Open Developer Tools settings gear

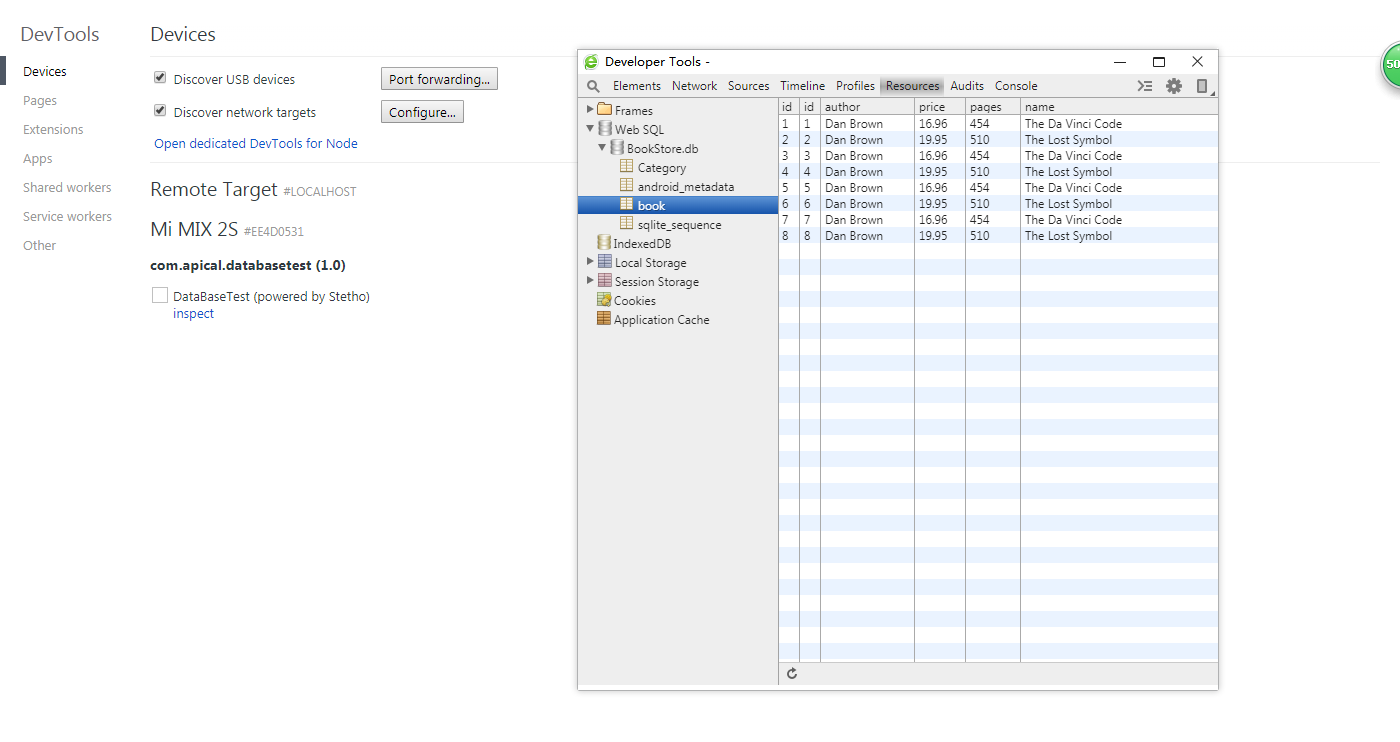tap(1174, 86)
